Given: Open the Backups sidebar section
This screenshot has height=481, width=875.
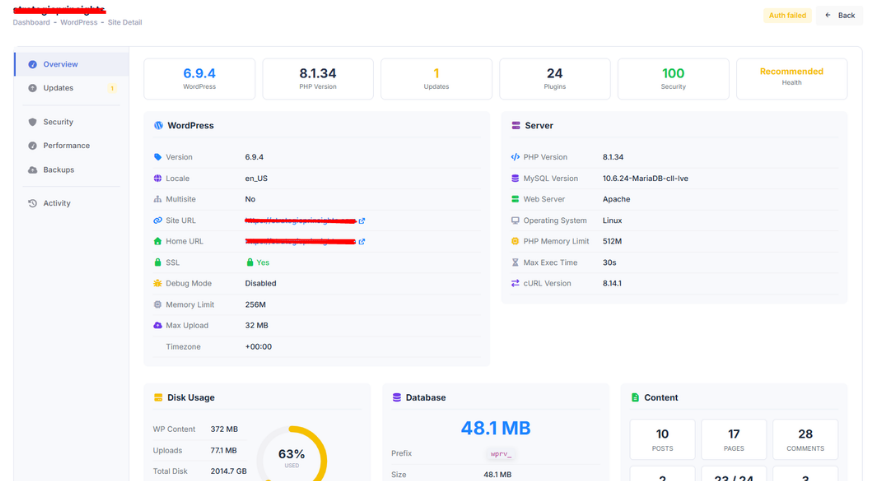Looking at the screenshot, I should pyautogui.click(x=72, y=170).
